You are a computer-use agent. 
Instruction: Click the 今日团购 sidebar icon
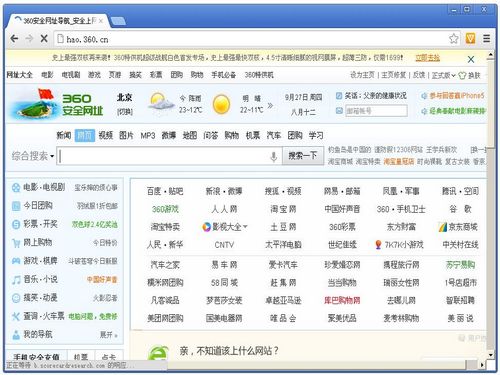click(x=16, y=206)
